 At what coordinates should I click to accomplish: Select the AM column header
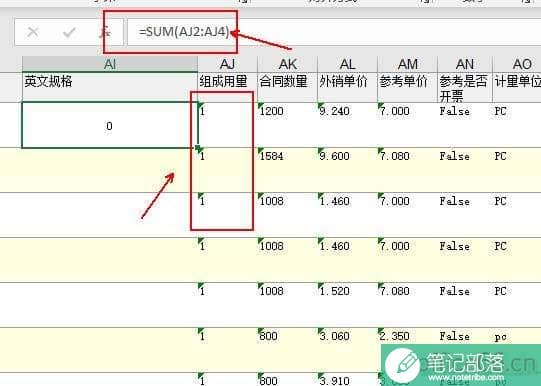click(407, 64)
